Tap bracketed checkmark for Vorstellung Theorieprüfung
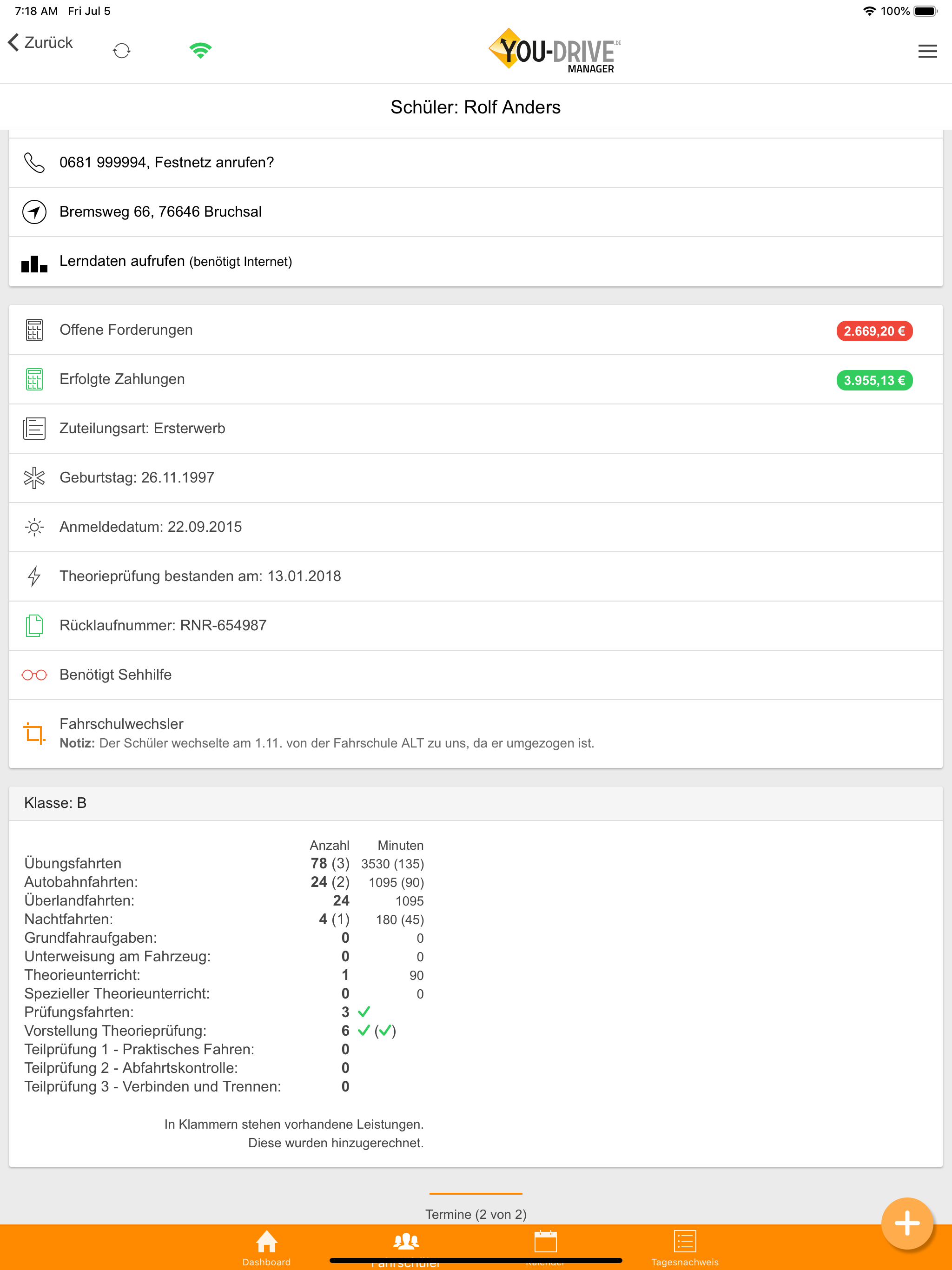The height and width of the screenshot is (1270, 952). pos(385,1031)
